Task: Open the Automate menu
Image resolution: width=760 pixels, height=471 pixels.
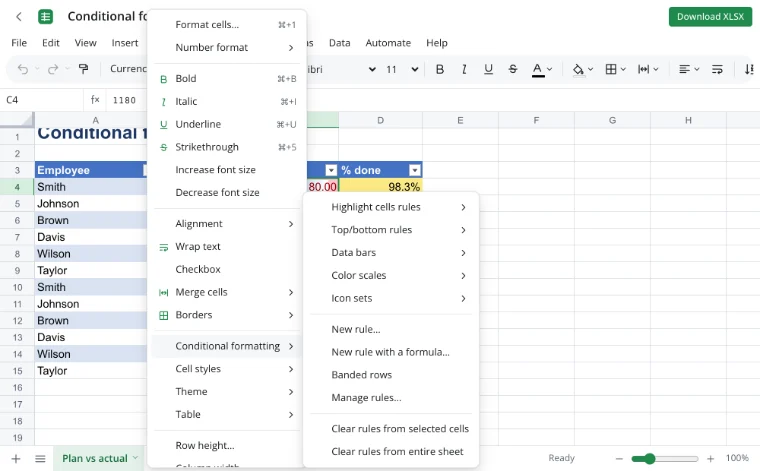Action: [388, 43]
